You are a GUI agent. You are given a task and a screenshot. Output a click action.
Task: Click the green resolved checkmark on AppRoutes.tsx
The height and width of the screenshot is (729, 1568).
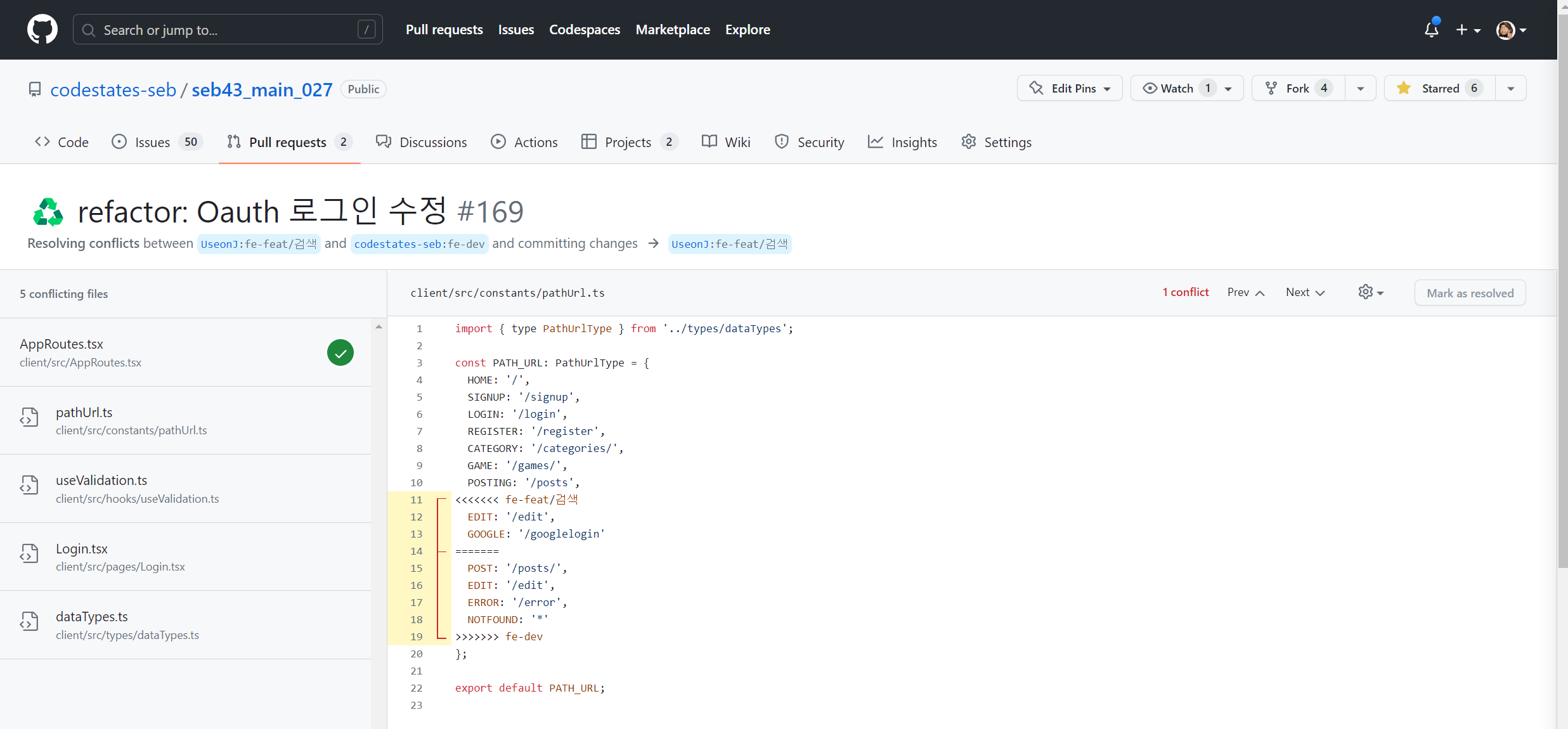point(340,353)
